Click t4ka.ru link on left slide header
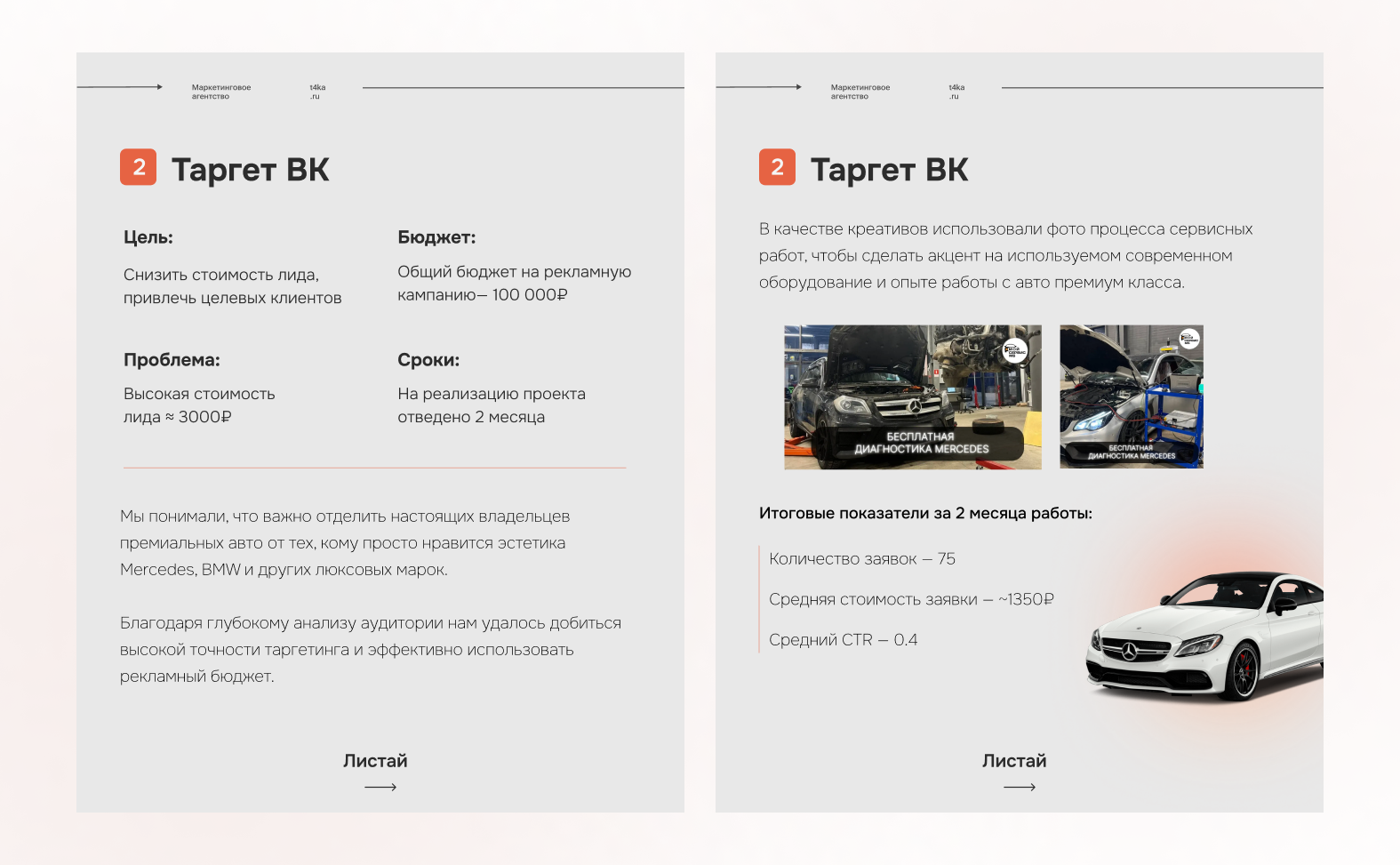Image resolution: width=1400 pixels, height=865 pixels. (x=317, y=92)
